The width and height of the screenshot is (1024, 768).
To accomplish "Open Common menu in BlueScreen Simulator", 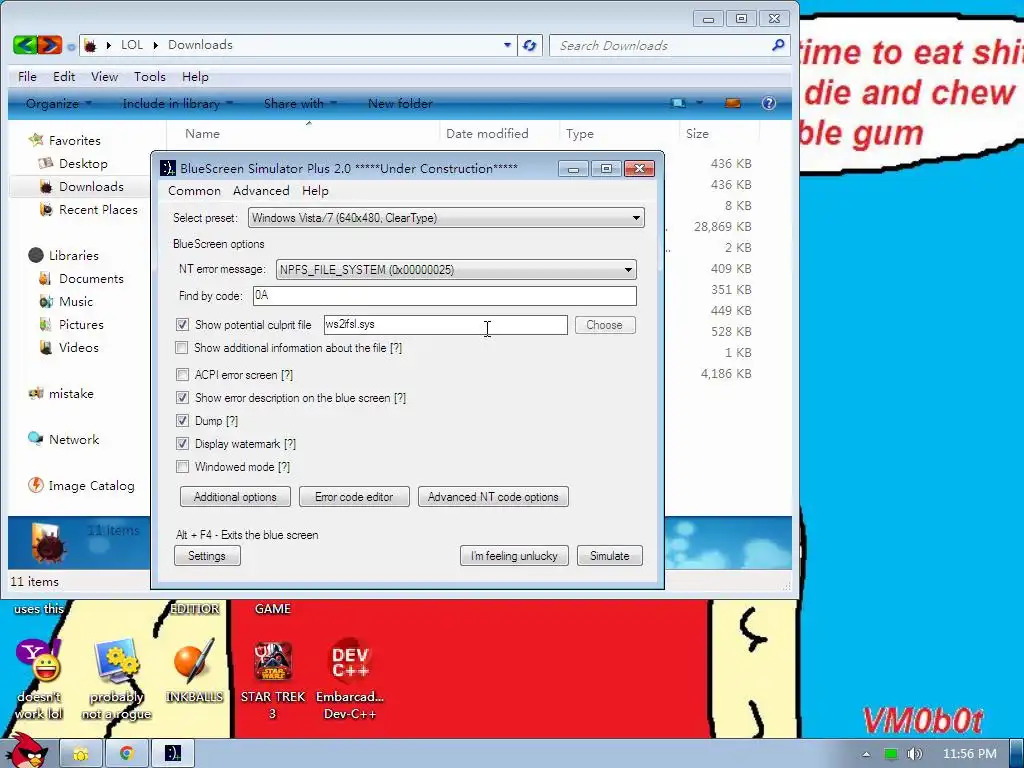I will (194, 191).
